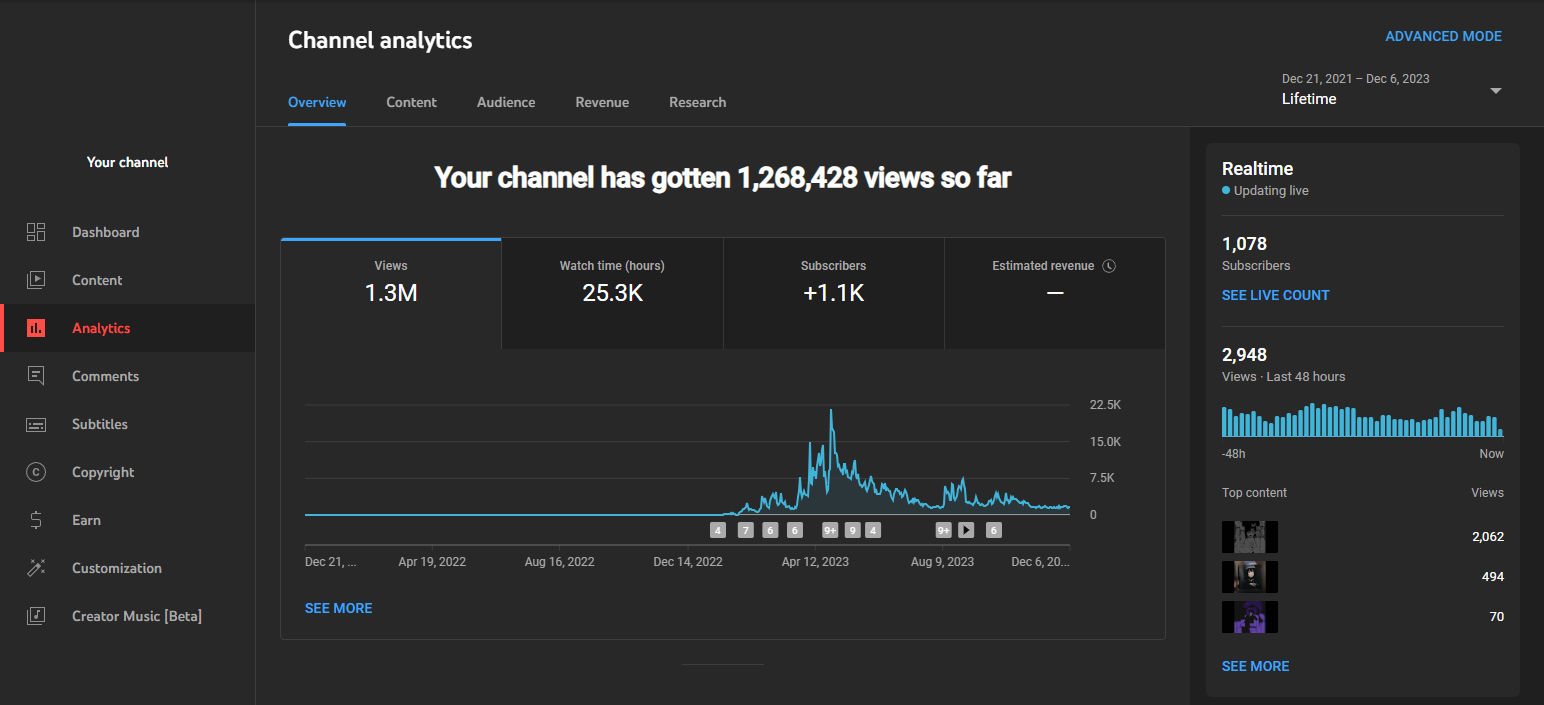1544x705 pixels.
Task: Click the last 48 hours bar chart
Action: (1362, 420)
